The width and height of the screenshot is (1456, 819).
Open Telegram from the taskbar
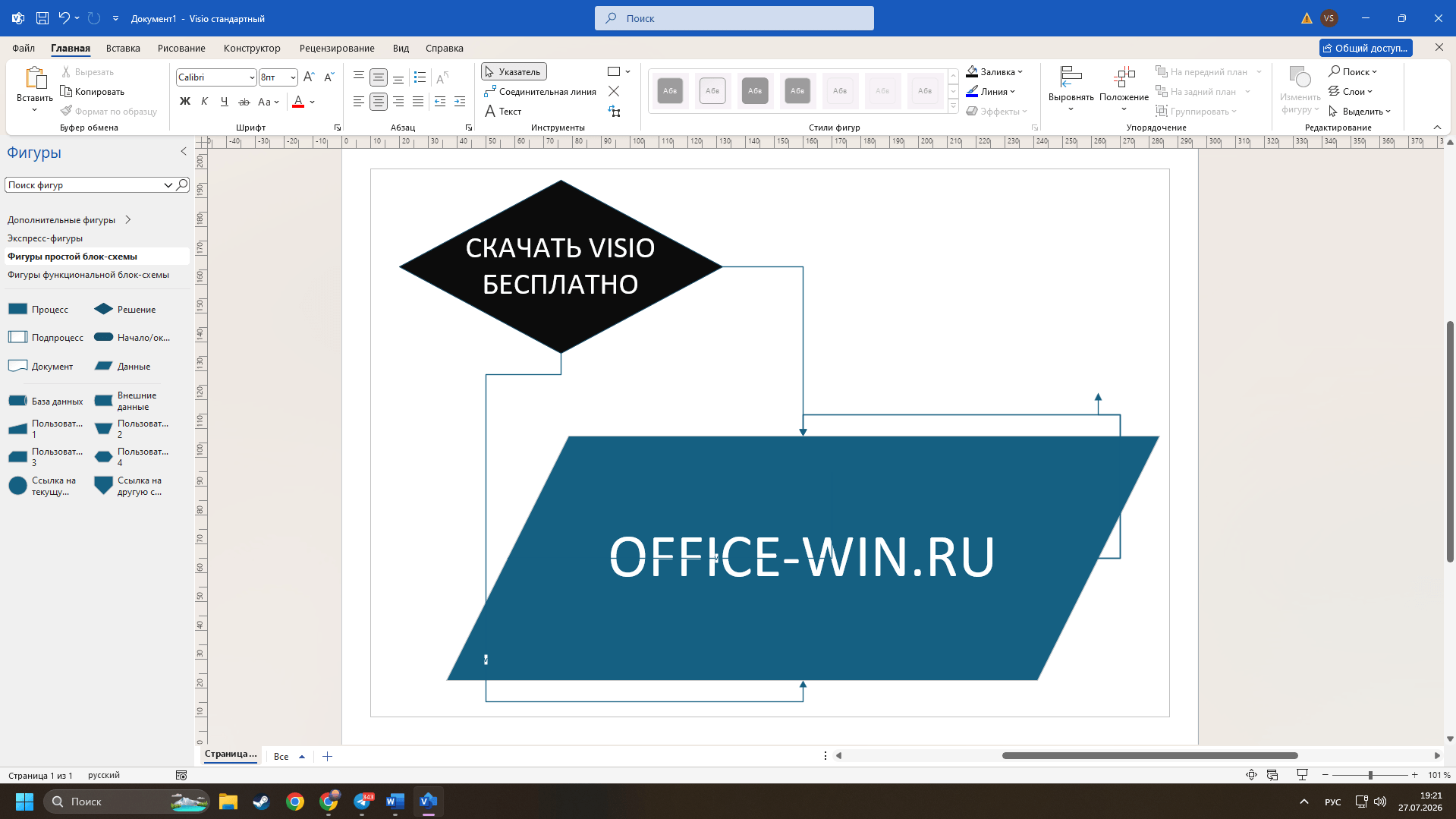point(362,802)
